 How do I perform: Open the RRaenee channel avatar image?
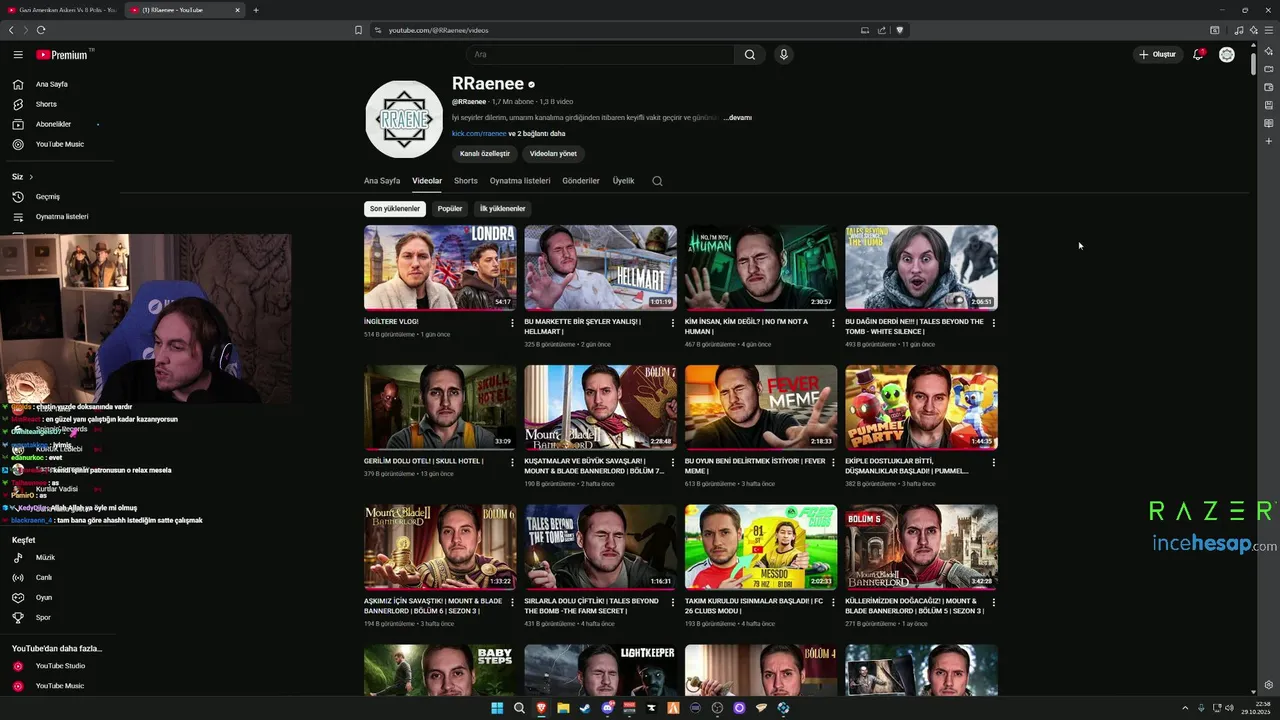404,119
